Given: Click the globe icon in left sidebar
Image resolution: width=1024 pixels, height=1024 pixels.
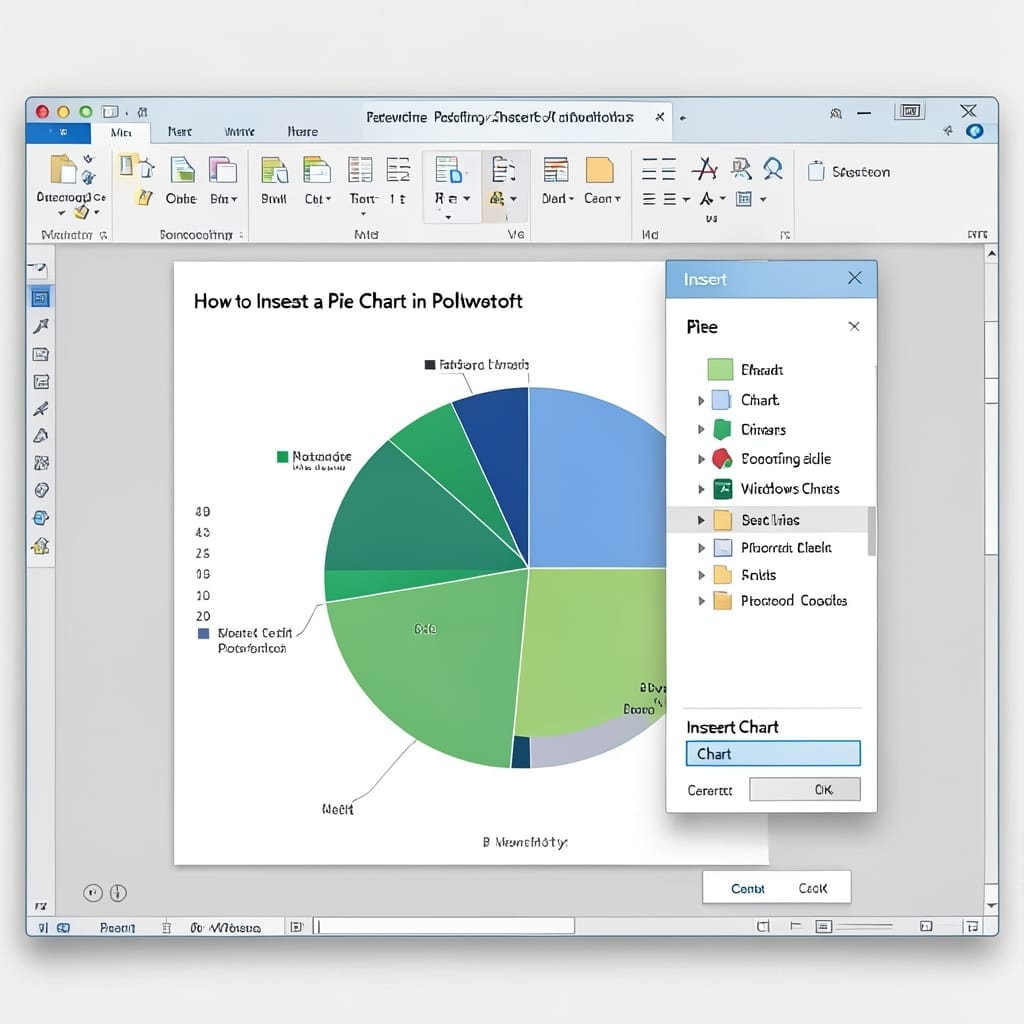Looking at the screenshot, I should [x=40, y=490].
